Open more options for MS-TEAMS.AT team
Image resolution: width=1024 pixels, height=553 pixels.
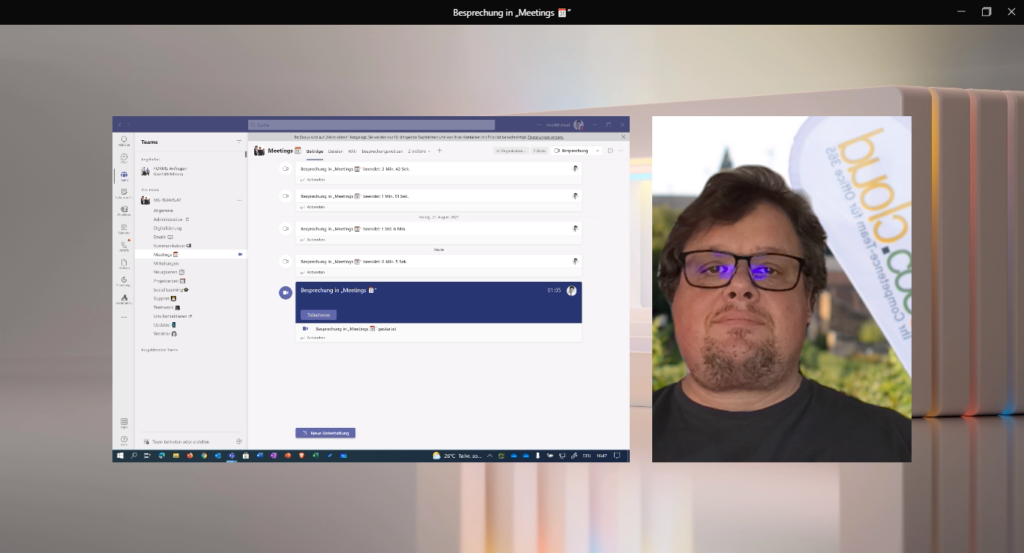tap(239, 200)
